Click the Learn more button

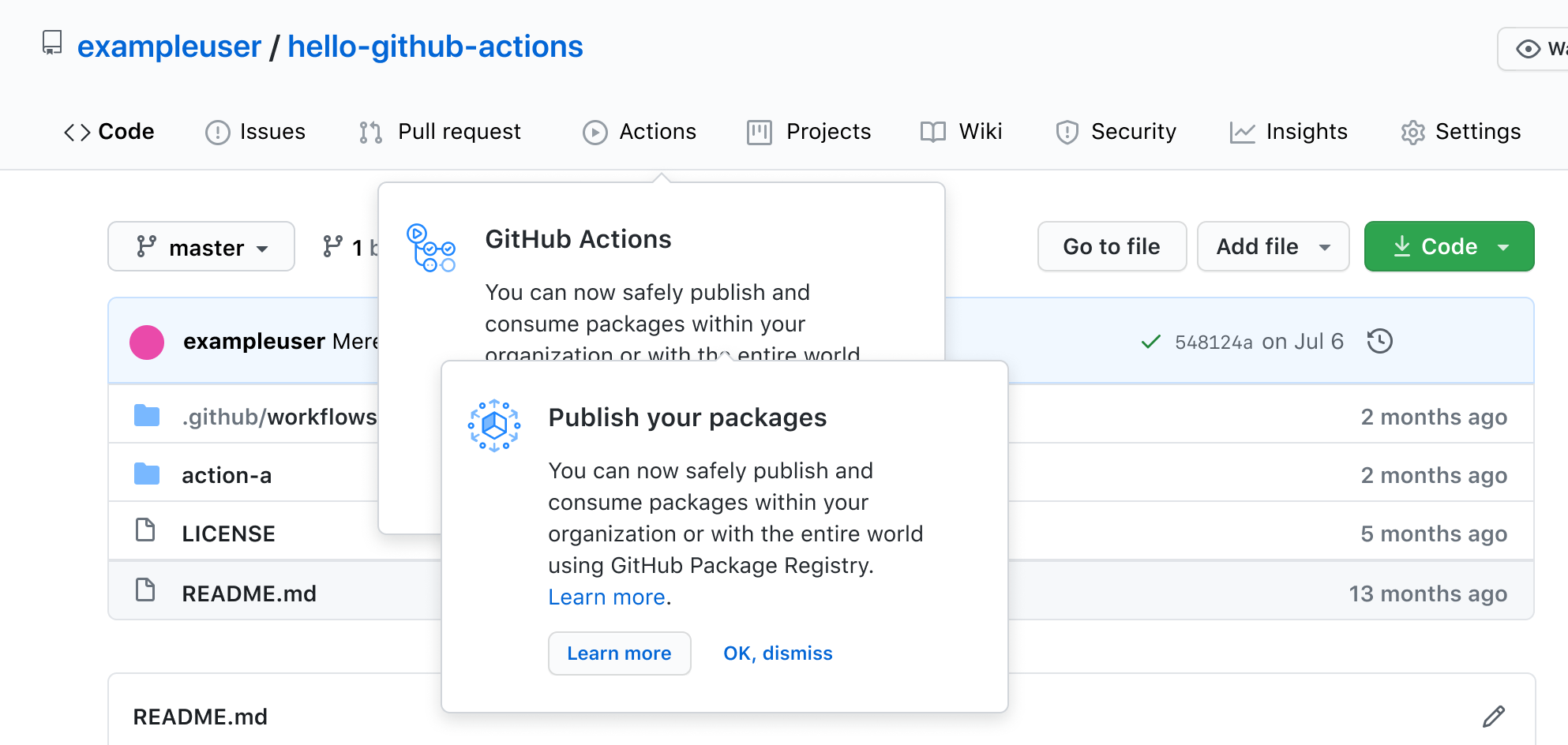[x=620, y=653]
